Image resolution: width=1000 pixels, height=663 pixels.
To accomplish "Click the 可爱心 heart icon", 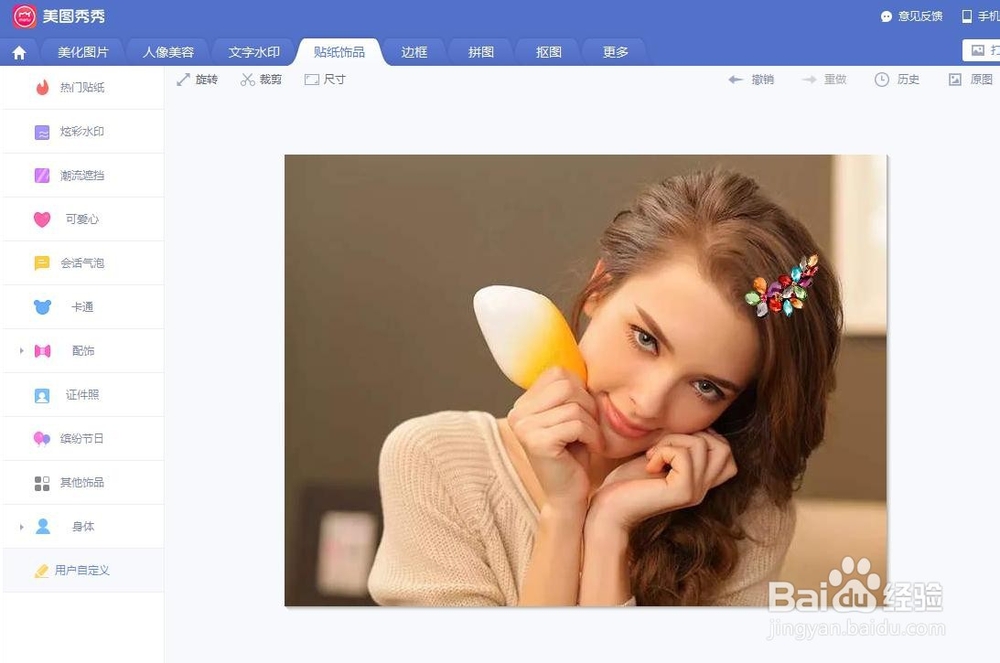I will tap(42, 219).
